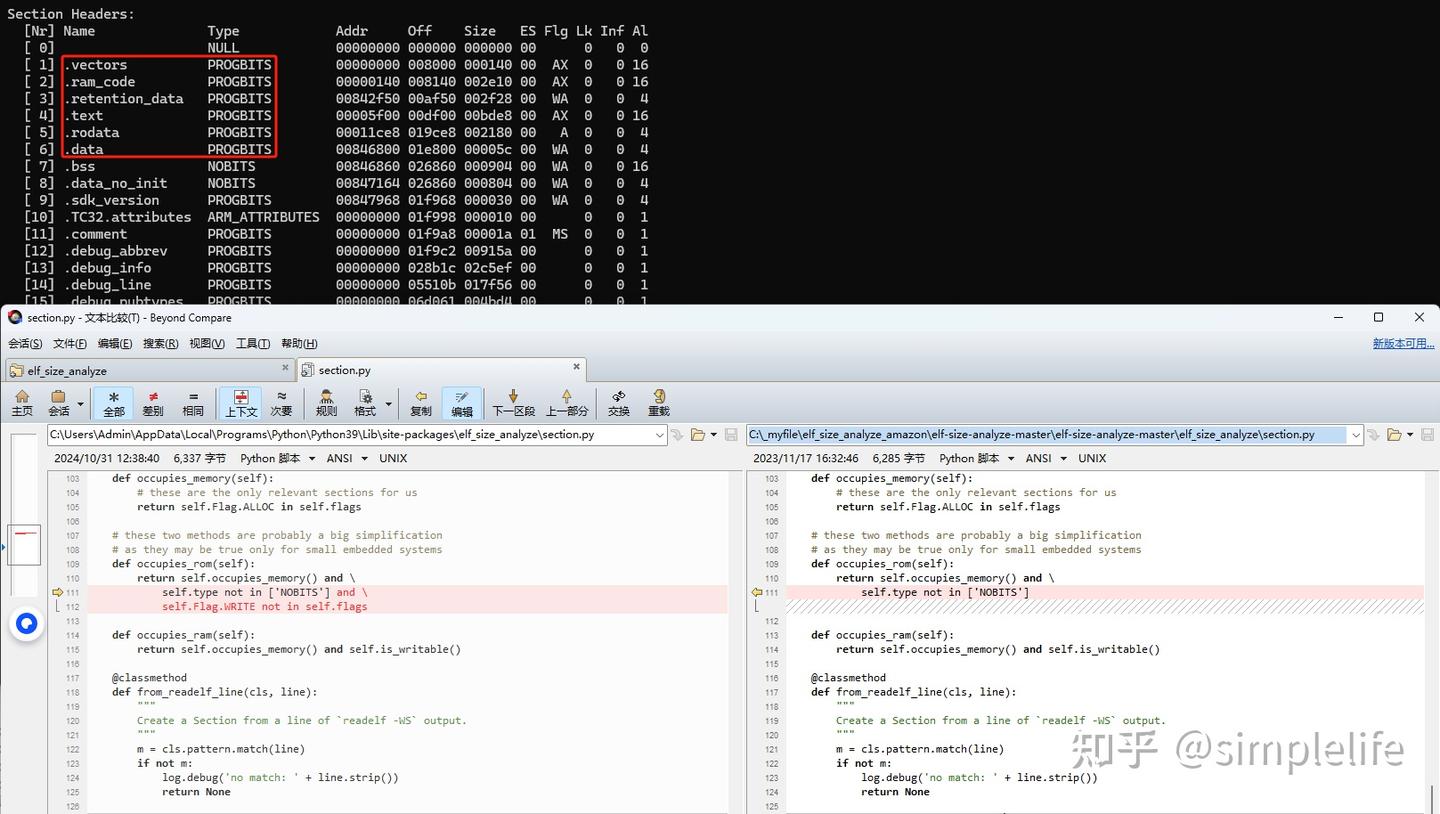Click the 主页 (Home) toolbar icon
Viewport: 1440px width, 814px height.
pyautogui.click(x=22, y=402)
